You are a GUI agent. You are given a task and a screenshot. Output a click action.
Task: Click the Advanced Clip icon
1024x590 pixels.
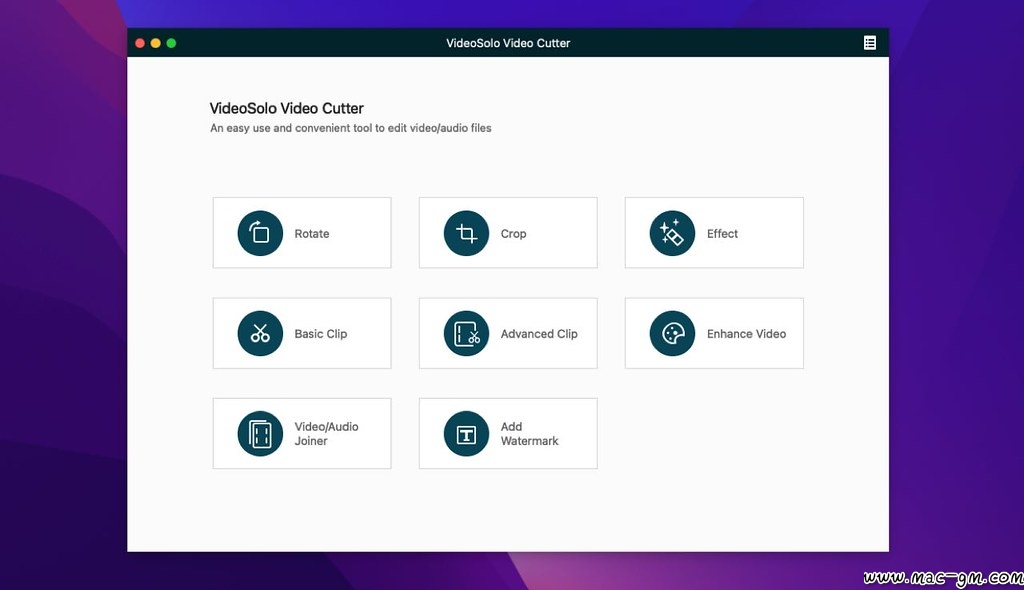click(x=466, y=333)
